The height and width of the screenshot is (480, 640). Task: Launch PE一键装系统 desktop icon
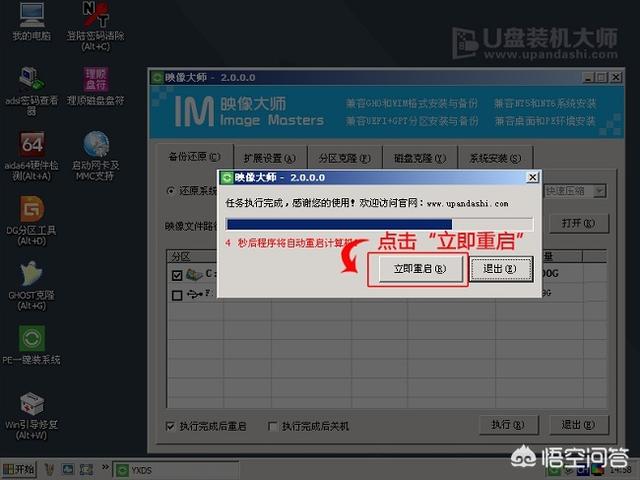pyautogui.click(x=31, y=345)
